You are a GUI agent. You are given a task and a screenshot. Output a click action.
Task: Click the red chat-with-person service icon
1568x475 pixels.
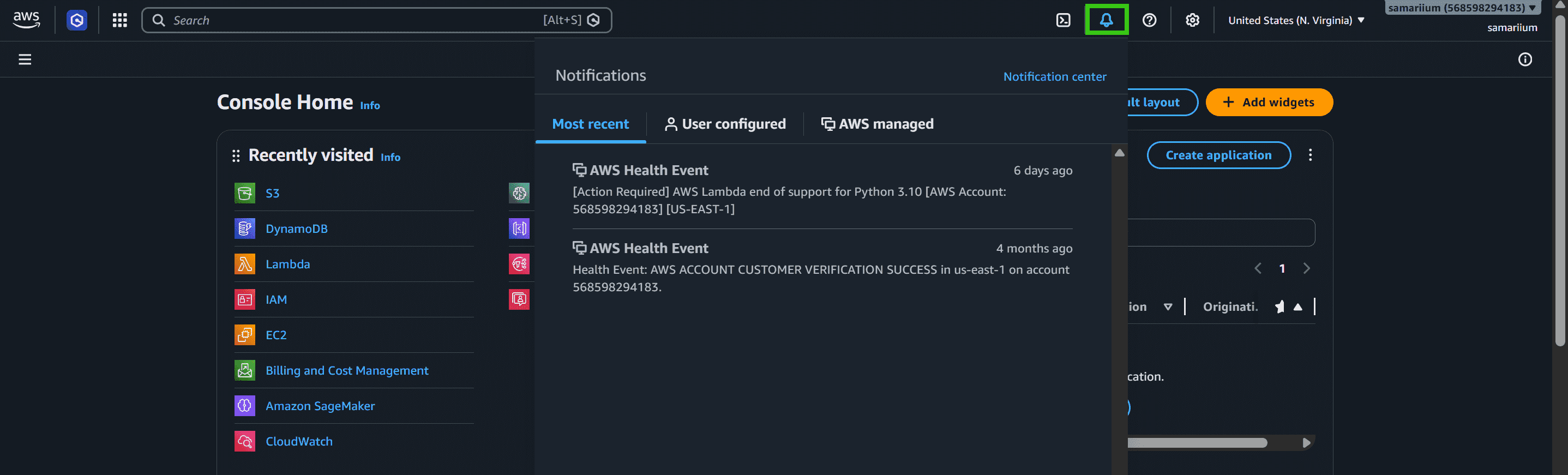(519, 299)
